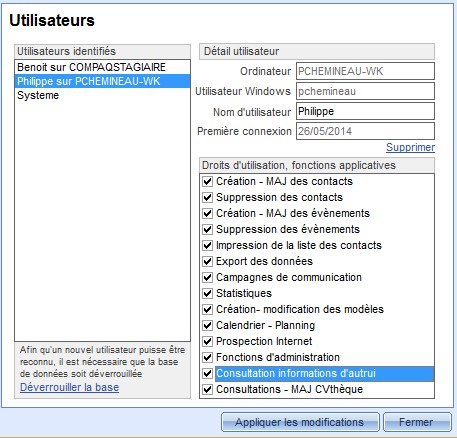Select the Systeme user entry
This screenshot has width=457, height=438.
coord(102,95)
